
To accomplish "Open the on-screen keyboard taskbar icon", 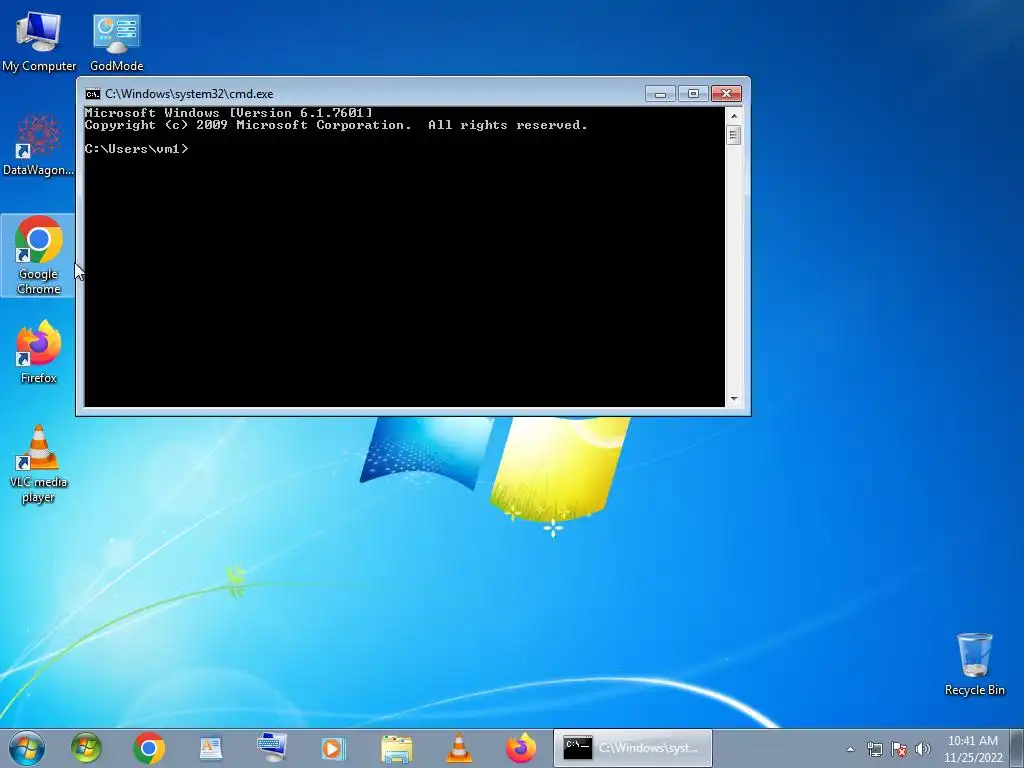I will tap(272, 748).
